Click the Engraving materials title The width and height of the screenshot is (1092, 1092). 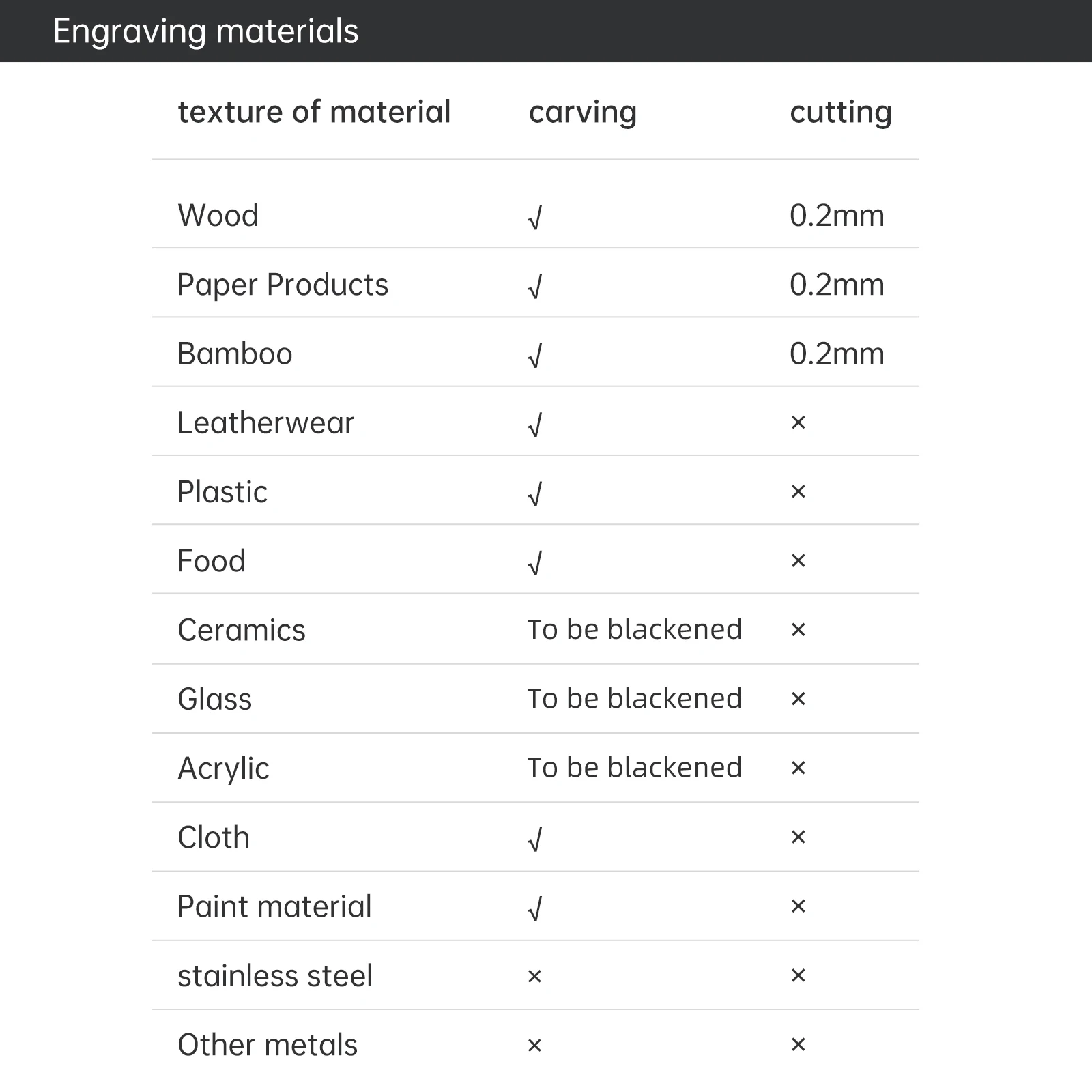pos(205,31)
